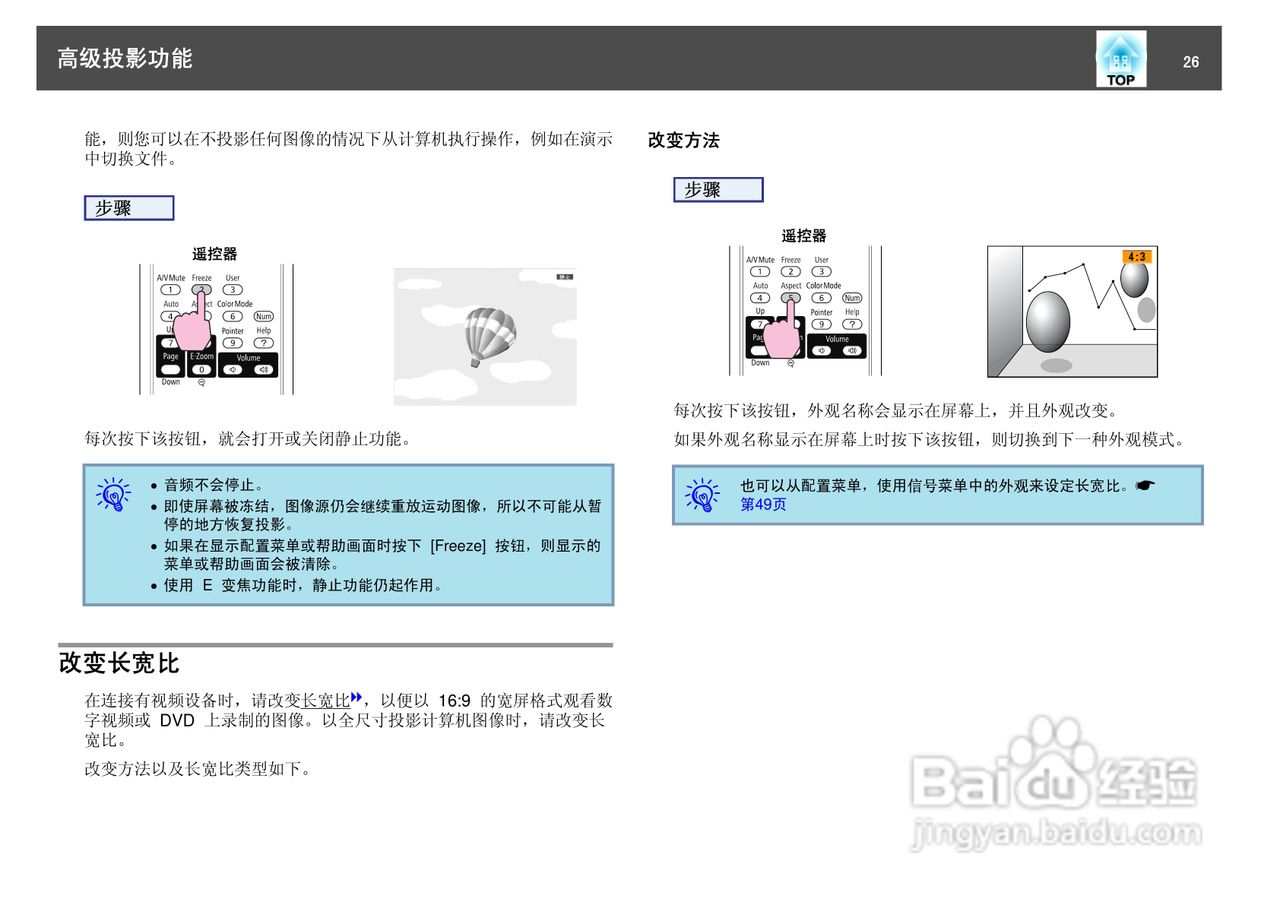Click the bullet mentioning [Freeze] 按钮
The image size is (1280, 905).
click(x=383, y=555)
